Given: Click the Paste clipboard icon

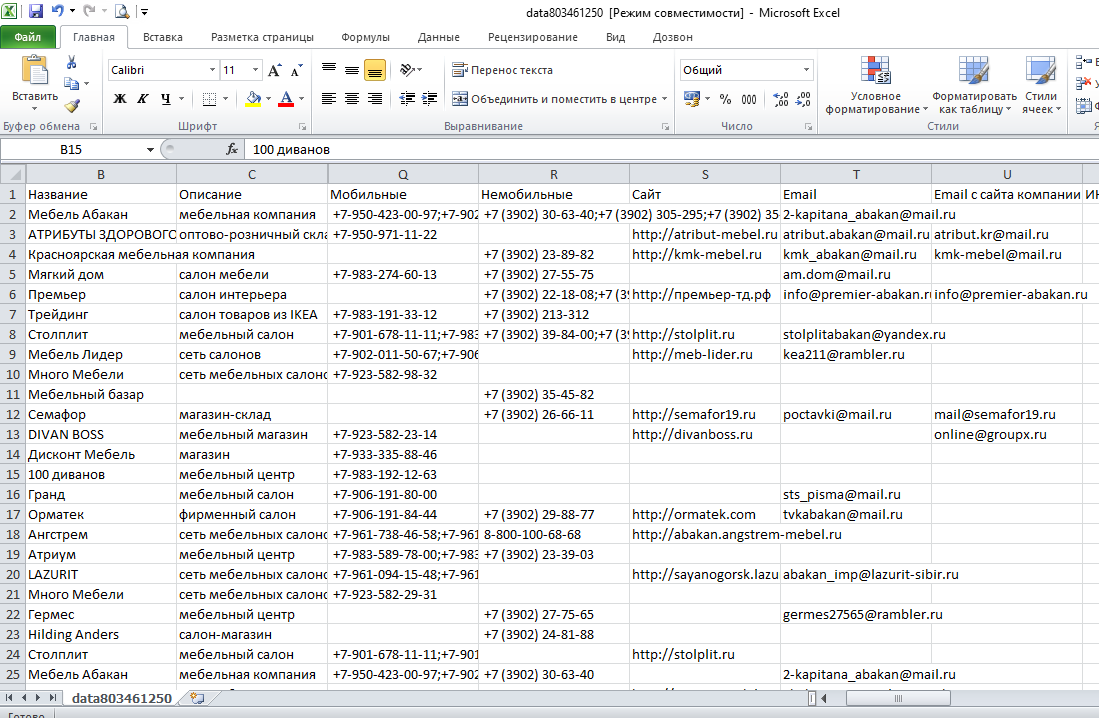Looking at the screenshot, I should 35,71.
